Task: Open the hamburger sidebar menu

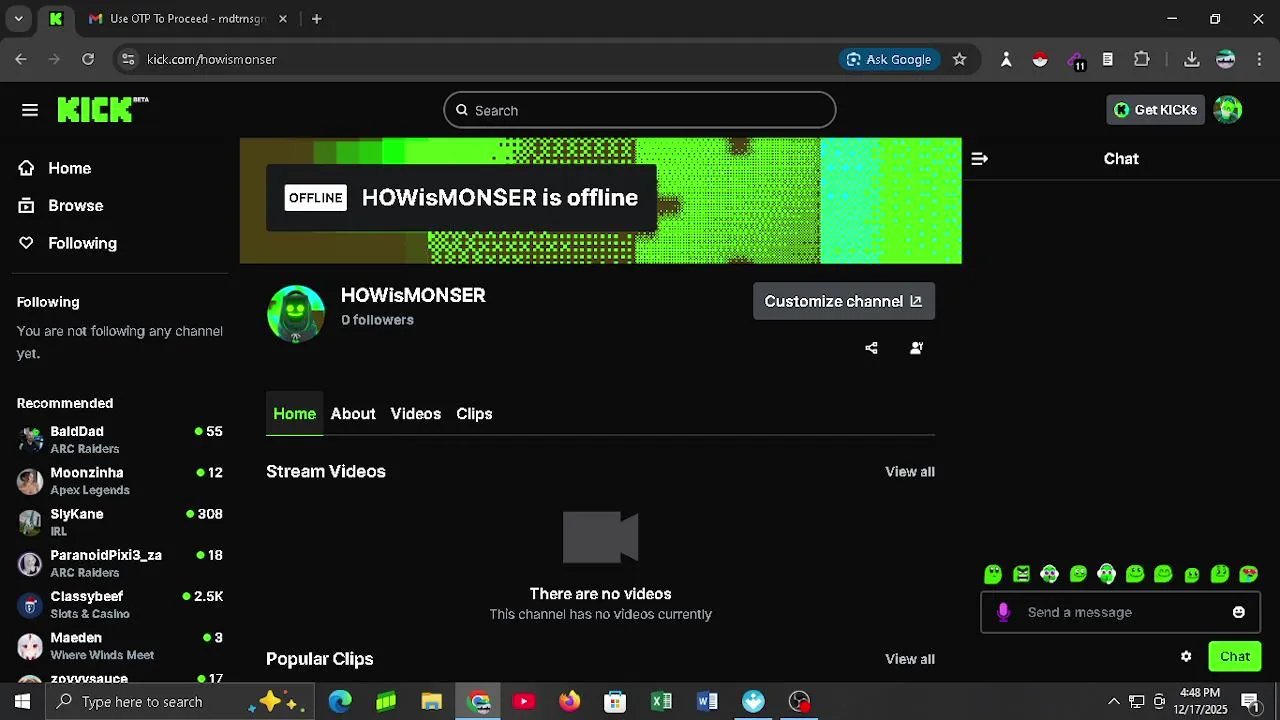Action: tap(30, 110)
